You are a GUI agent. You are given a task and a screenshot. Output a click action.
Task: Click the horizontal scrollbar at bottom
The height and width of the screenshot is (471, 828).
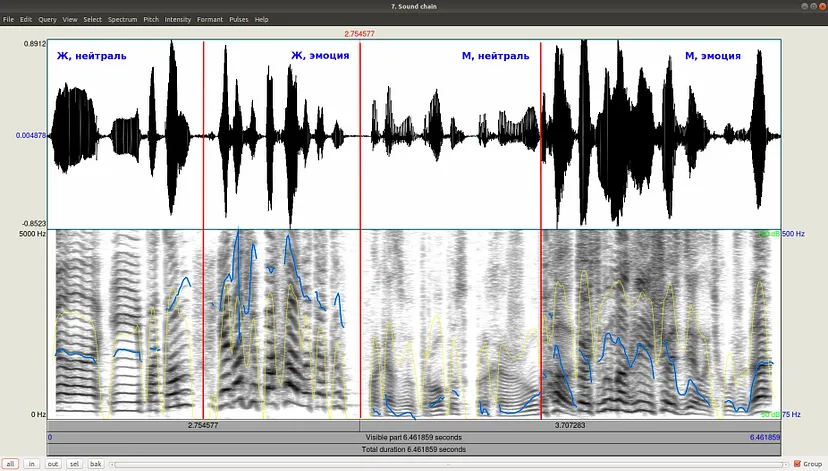tap(449, 465)
